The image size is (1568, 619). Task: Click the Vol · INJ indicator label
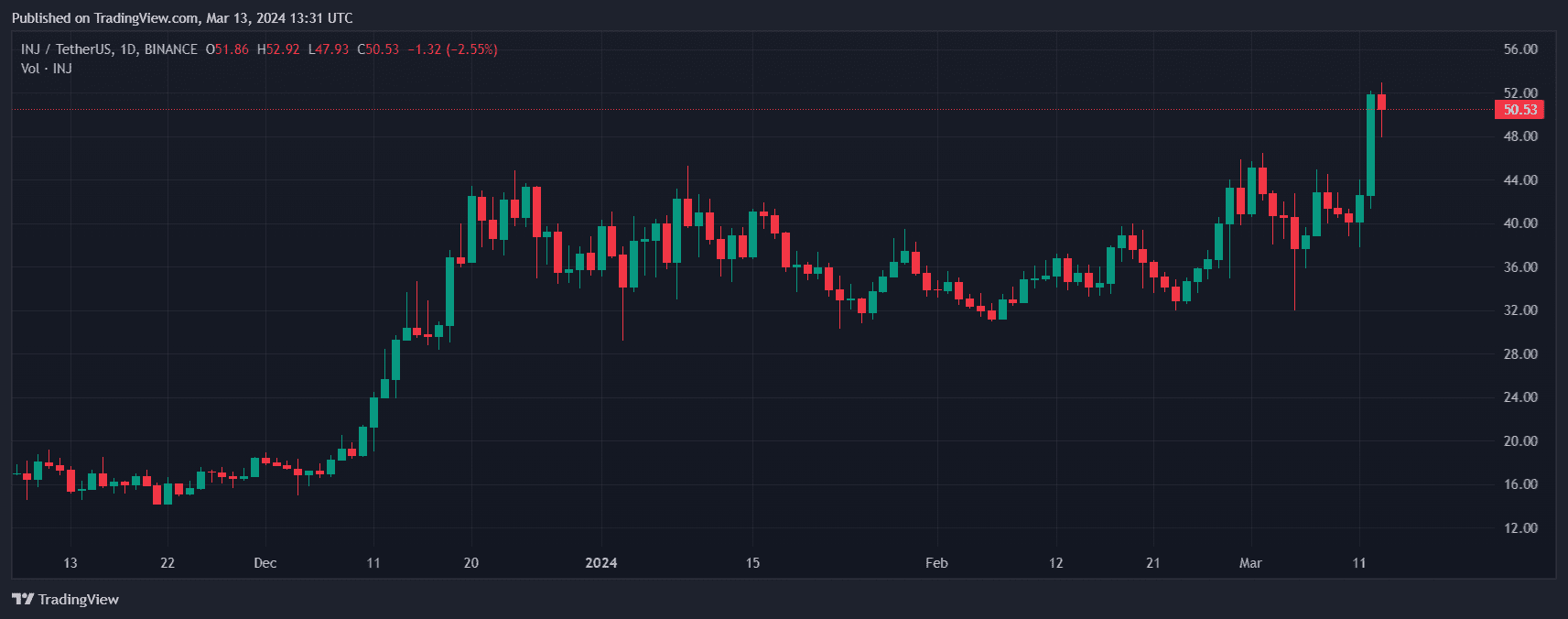tap(47, 69)
